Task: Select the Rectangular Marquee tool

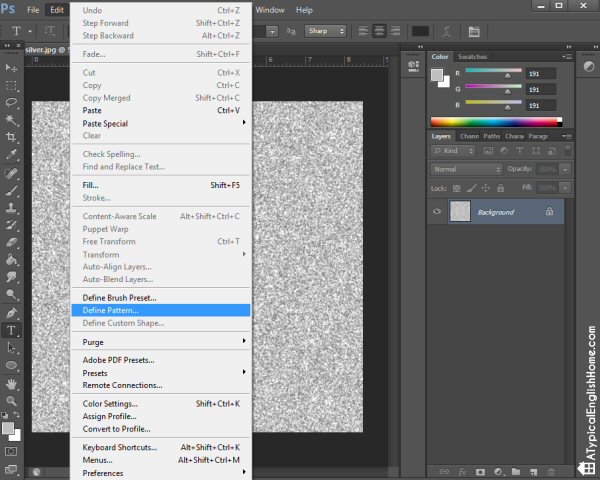Action: tap(11, 85)
